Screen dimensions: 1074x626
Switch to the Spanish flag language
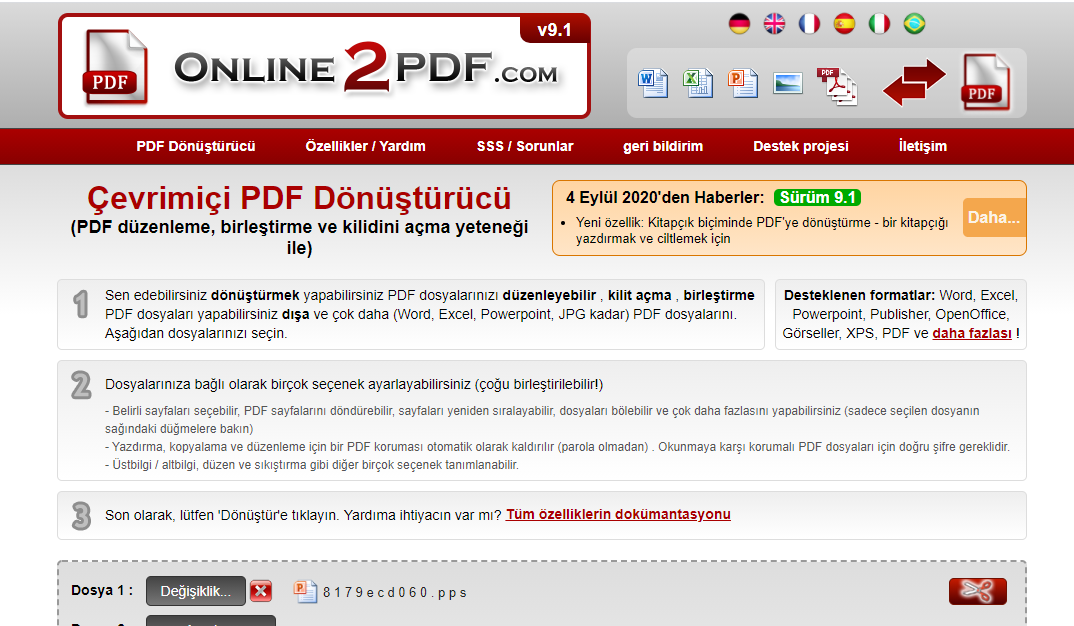click(844, 24)
